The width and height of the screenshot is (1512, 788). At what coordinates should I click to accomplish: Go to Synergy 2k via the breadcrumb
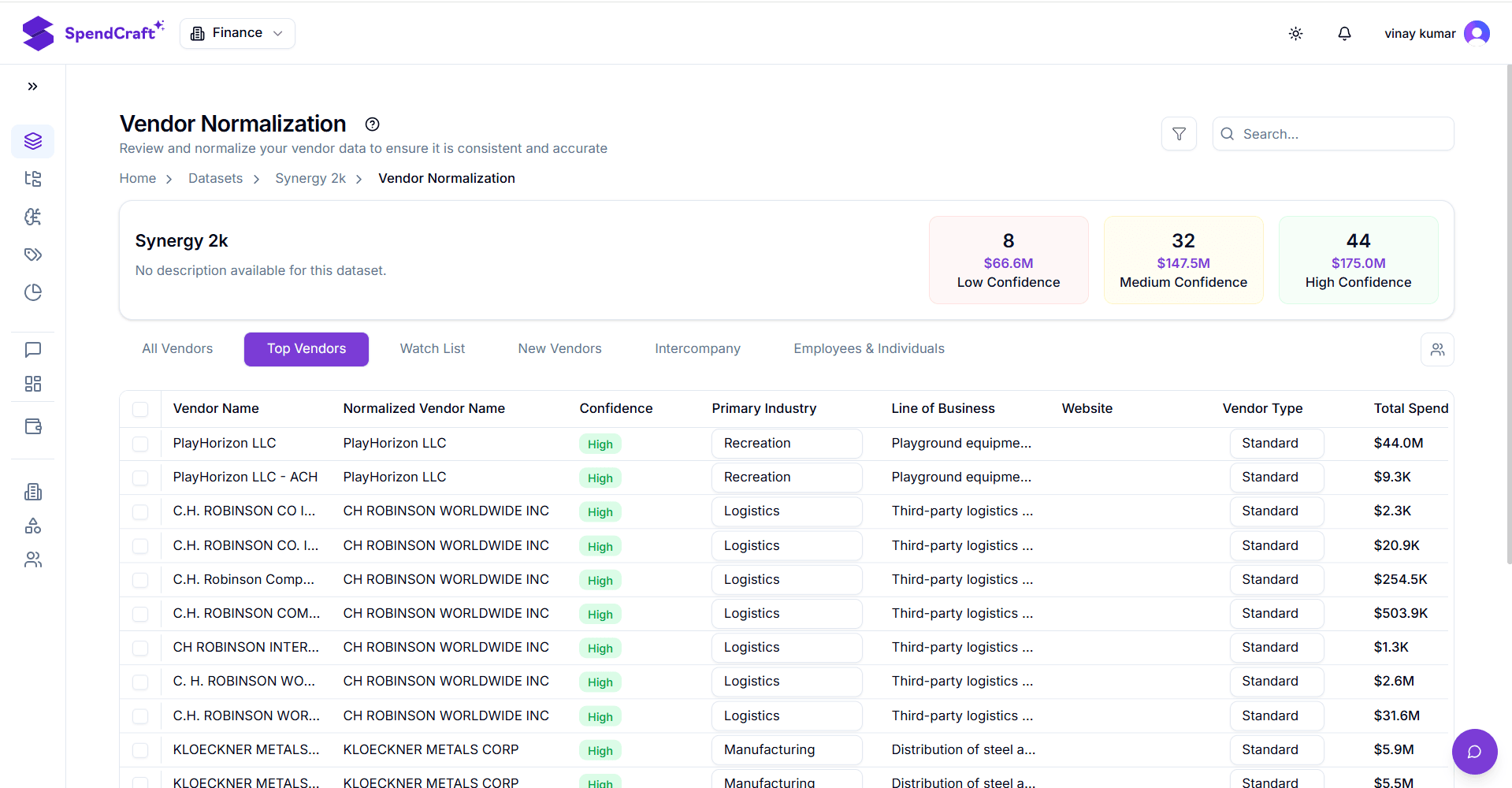point(310,178)
